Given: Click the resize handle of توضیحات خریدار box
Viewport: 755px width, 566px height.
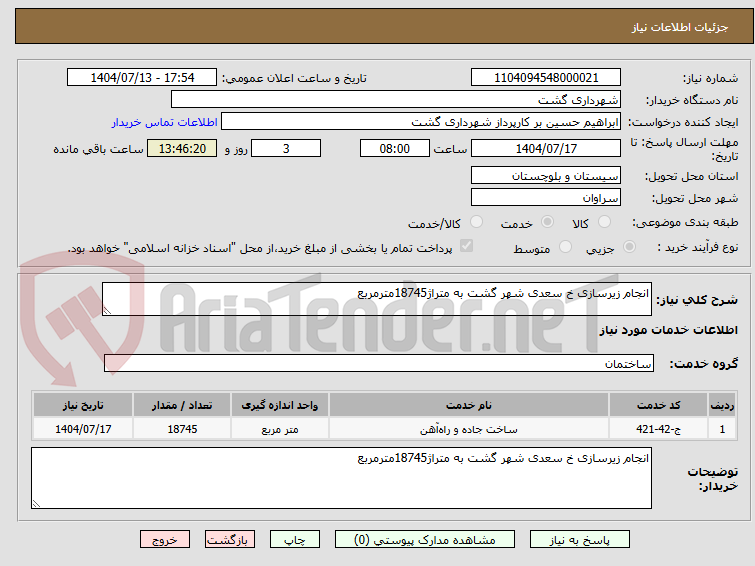Looking at the screenshot, I should 37,503.
